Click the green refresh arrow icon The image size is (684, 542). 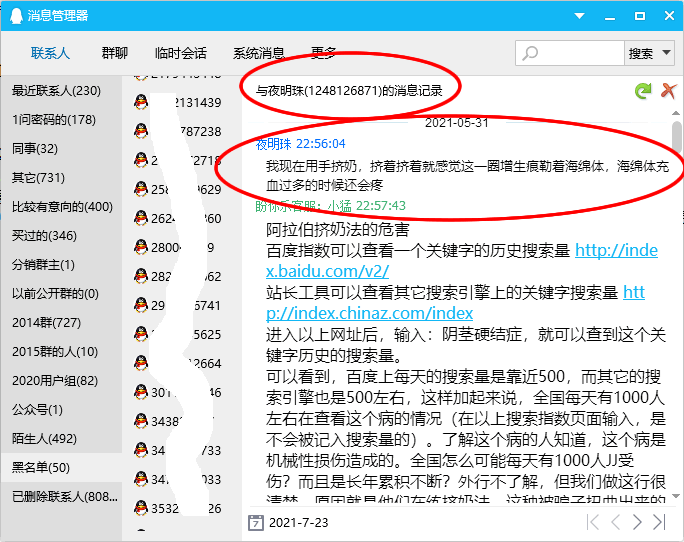643,90
